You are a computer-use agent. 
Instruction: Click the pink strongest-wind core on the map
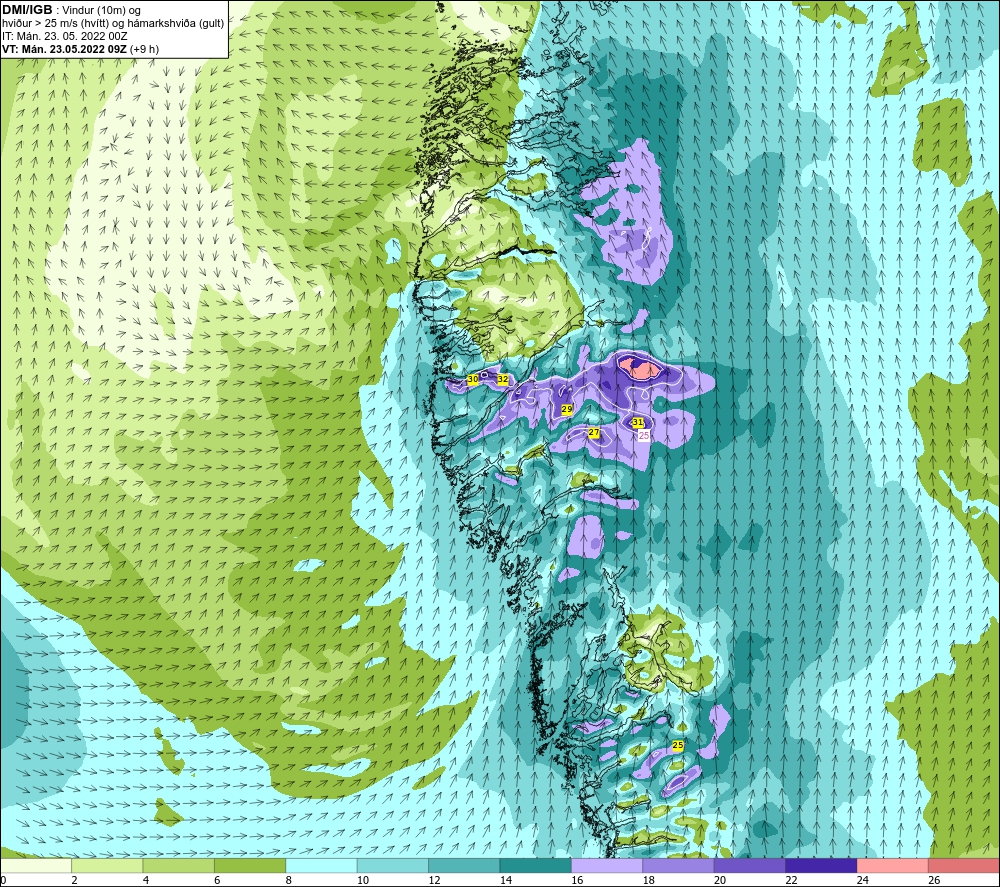click(643, 369)
